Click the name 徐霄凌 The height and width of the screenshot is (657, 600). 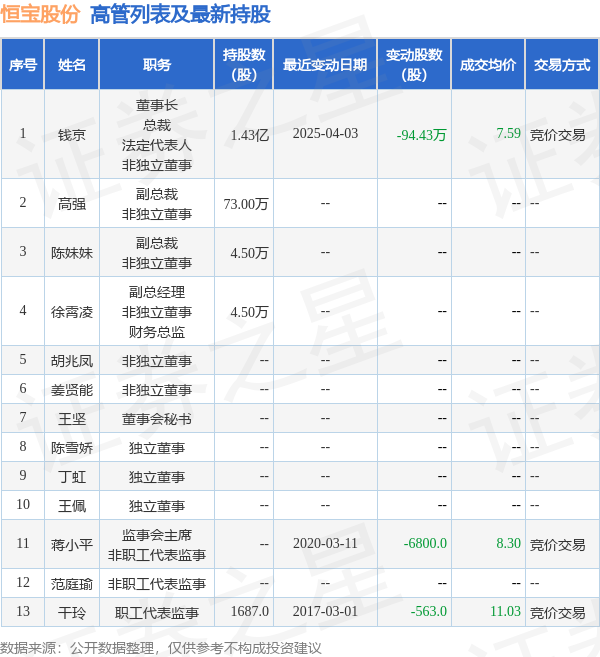pyautogui.click(x=72, y=312)
